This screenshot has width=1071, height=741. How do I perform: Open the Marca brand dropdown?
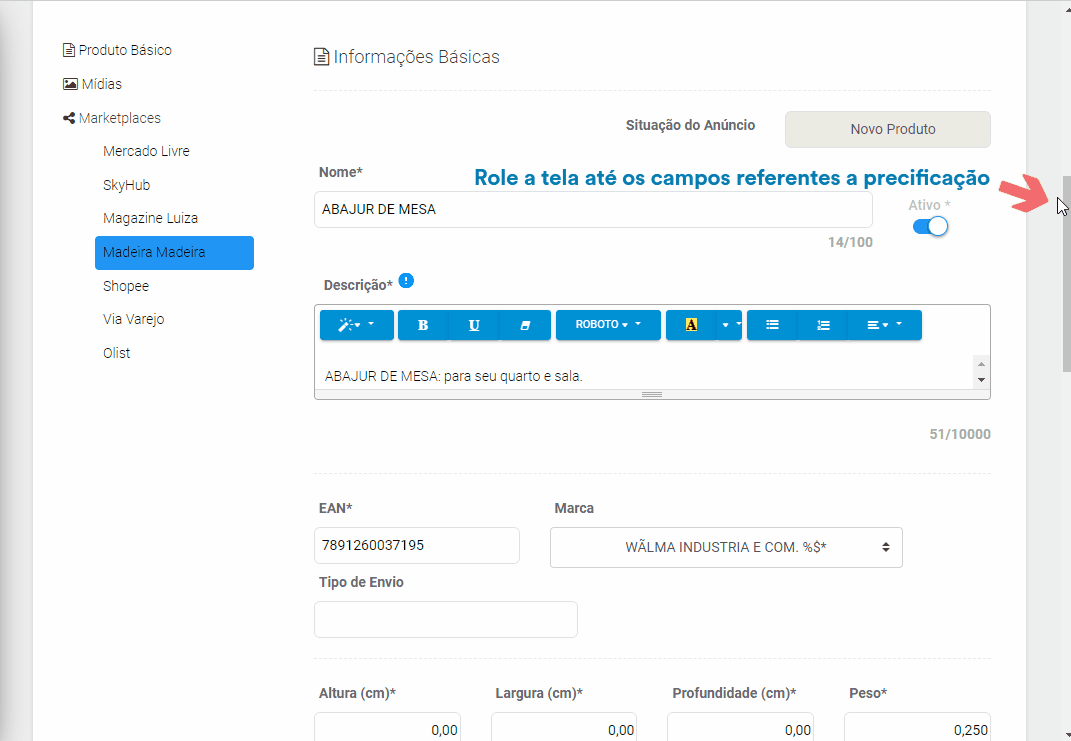tap(726, 547)
